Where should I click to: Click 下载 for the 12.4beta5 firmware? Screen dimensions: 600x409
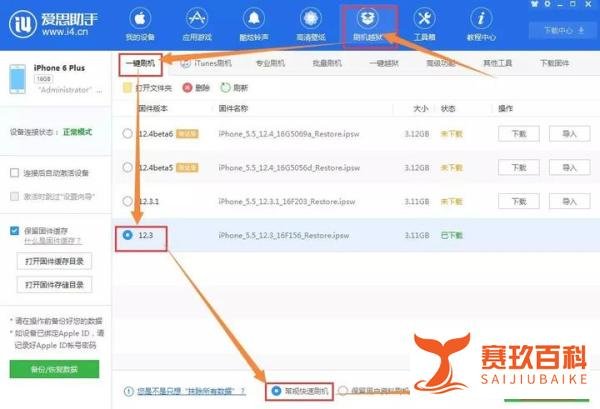coord(519,168)
